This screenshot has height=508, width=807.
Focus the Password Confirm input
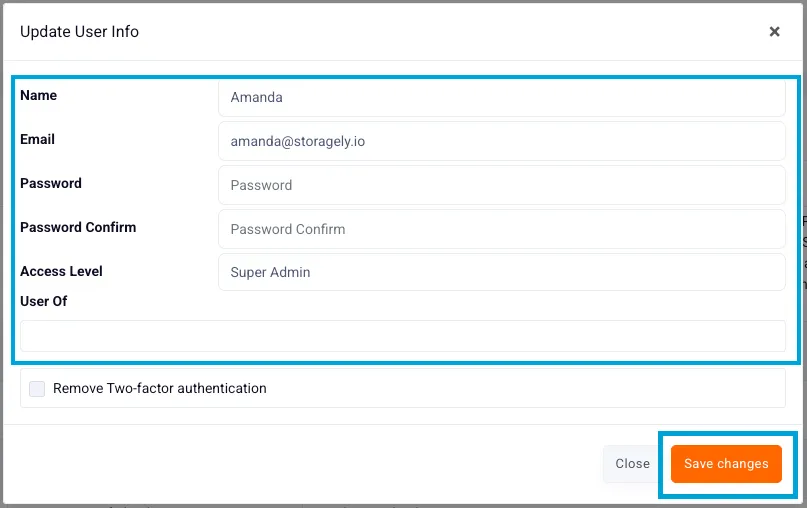tap(501, 229)
